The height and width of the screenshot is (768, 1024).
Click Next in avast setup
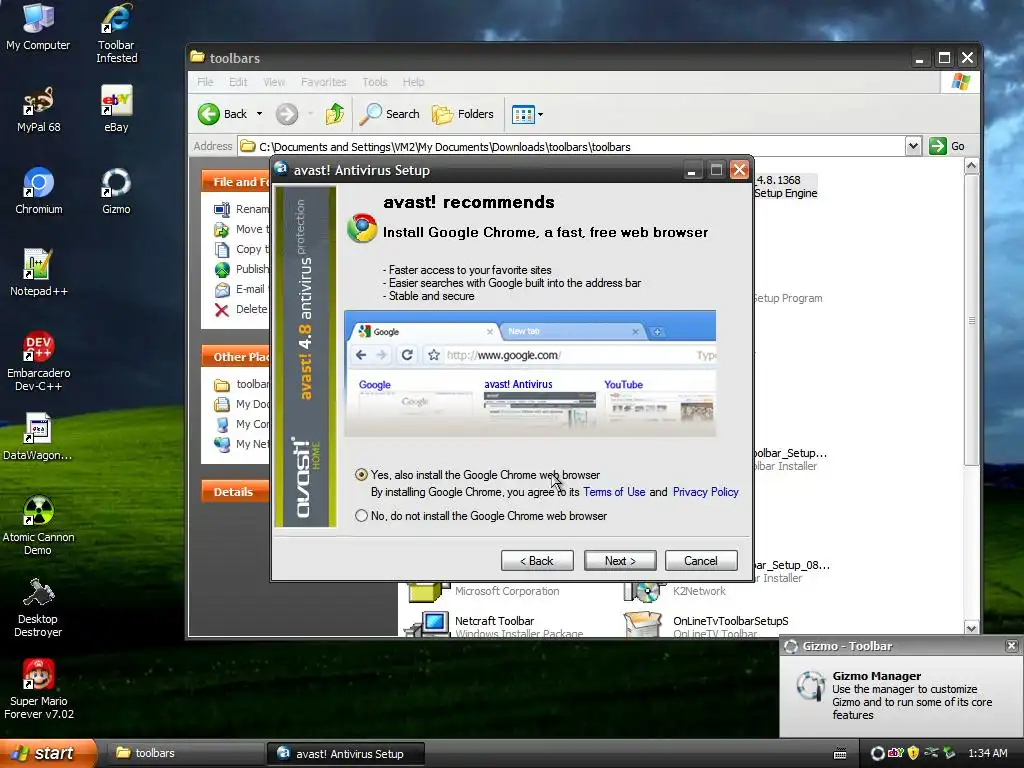620,561
